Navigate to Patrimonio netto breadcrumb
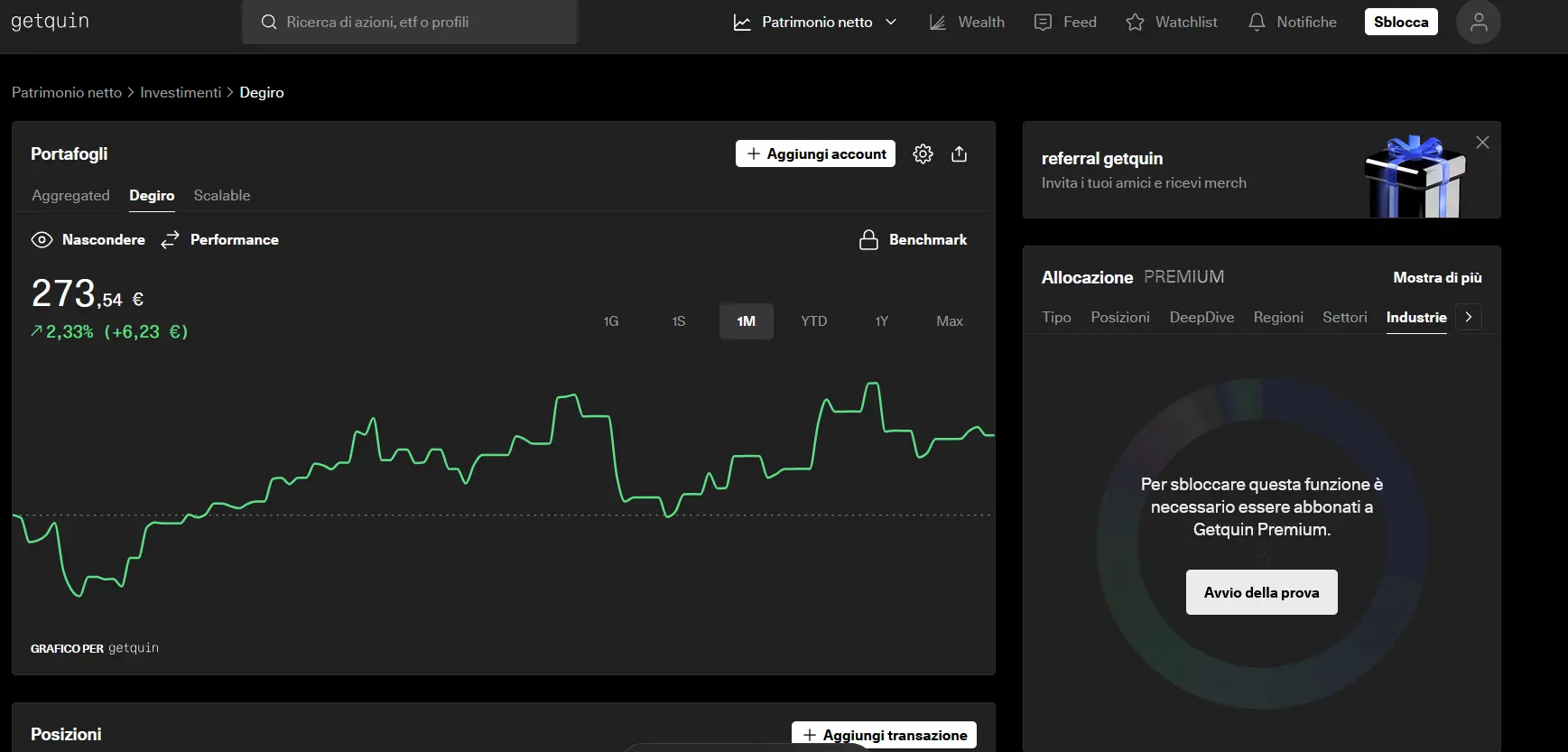 (67, 92)
